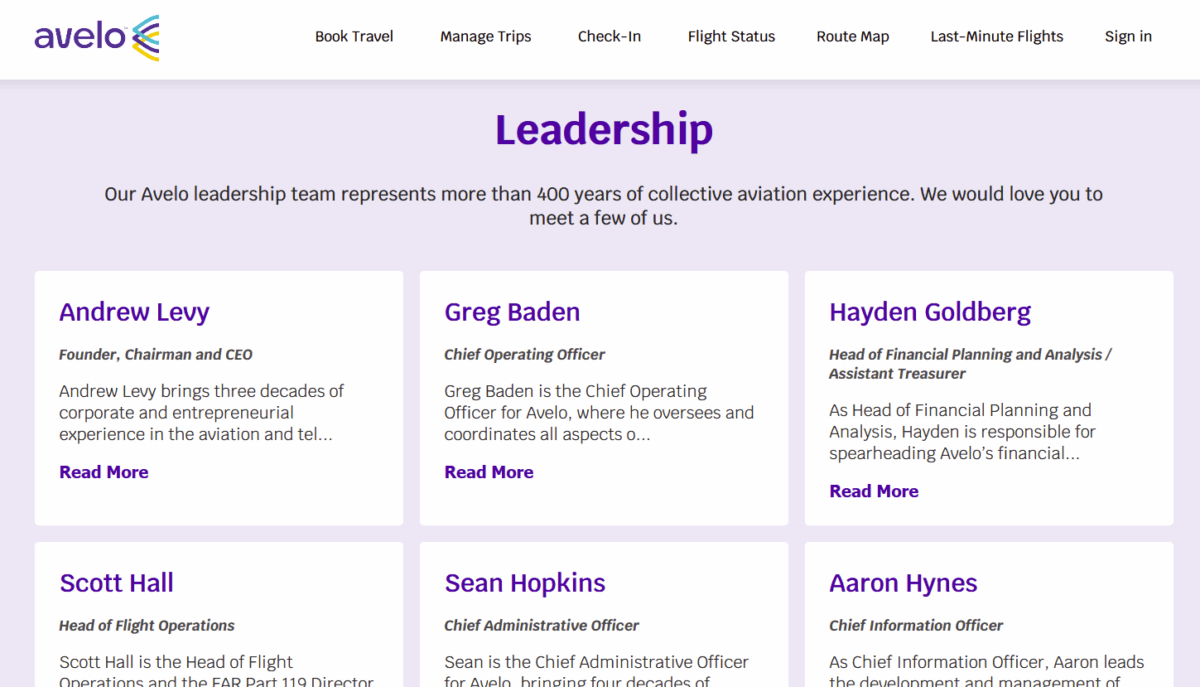Read more about Andrew Levy
Viewport: 1200px width, 687px height.
tap(104, 472)
